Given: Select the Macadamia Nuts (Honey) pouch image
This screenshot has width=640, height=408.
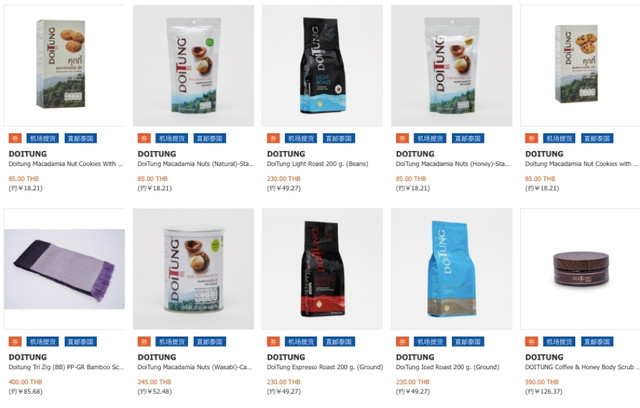Looking at the screenshot, I should click(x=451, y=66).
